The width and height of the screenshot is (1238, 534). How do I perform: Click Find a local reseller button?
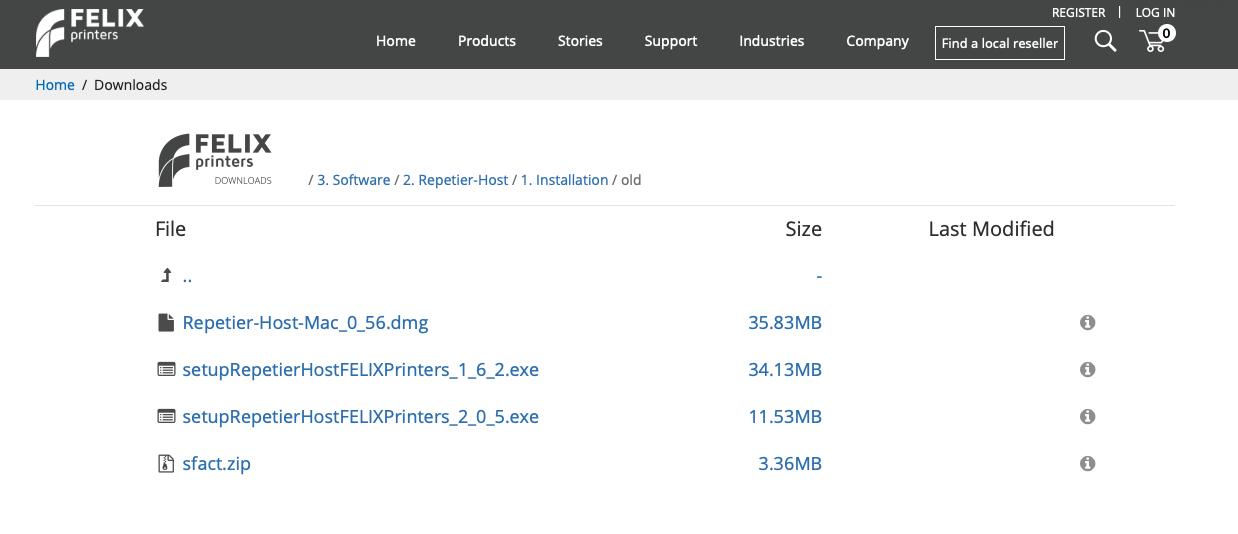click(1000, 43)
